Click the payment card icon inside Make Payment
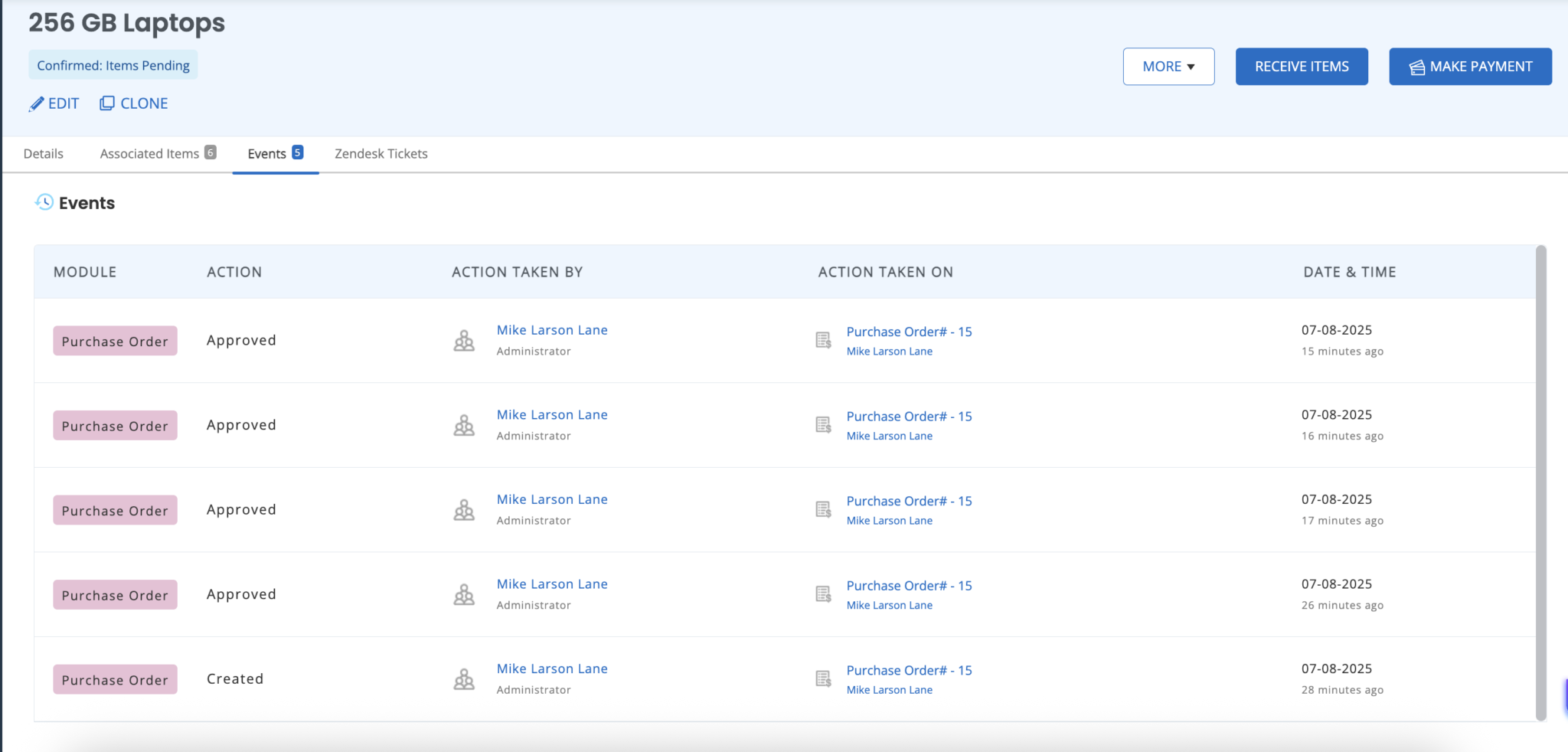Viewport: 1568px width, 752px height. click(1418, 66)
